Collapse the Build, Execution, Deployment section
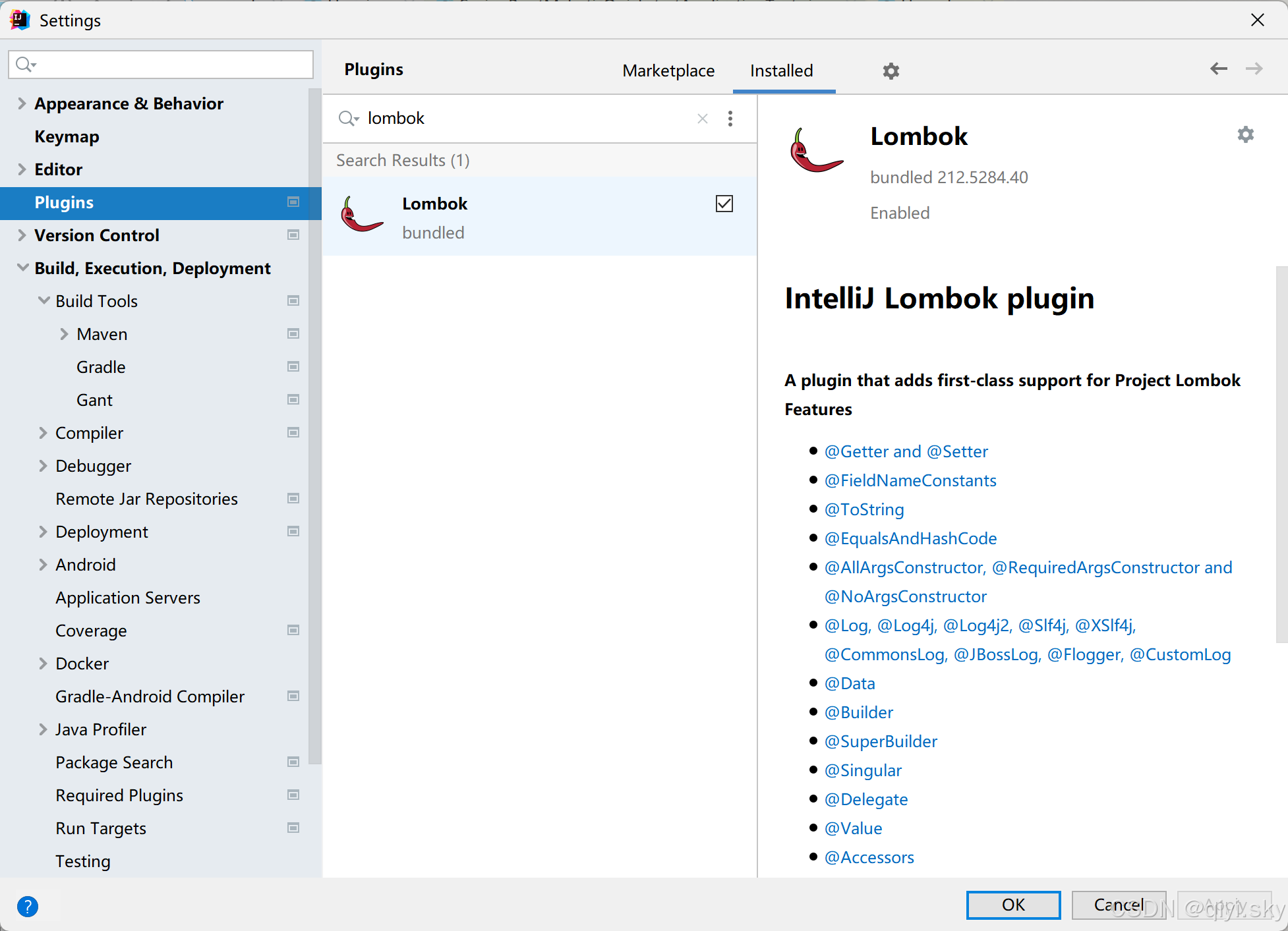The height and width of the screenshot is (931, 1288). click(22, 268)
